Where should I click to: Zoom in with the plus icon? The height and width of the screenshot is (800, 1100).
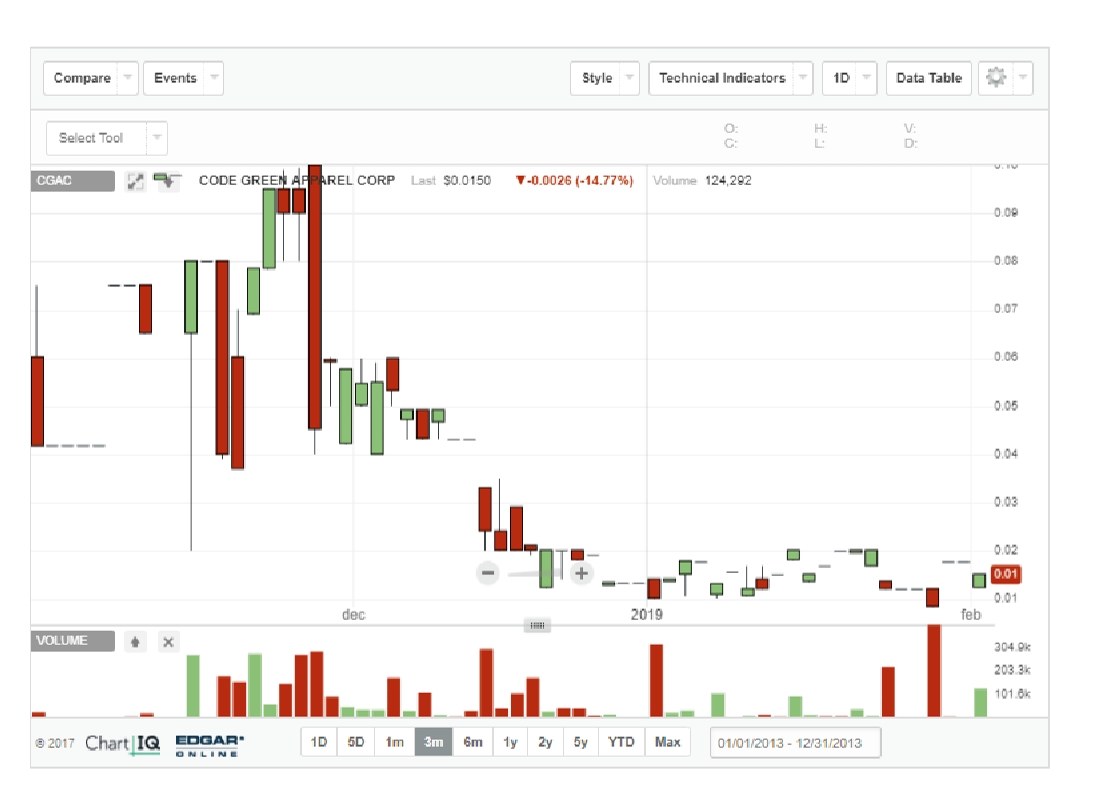pos(582,573)
